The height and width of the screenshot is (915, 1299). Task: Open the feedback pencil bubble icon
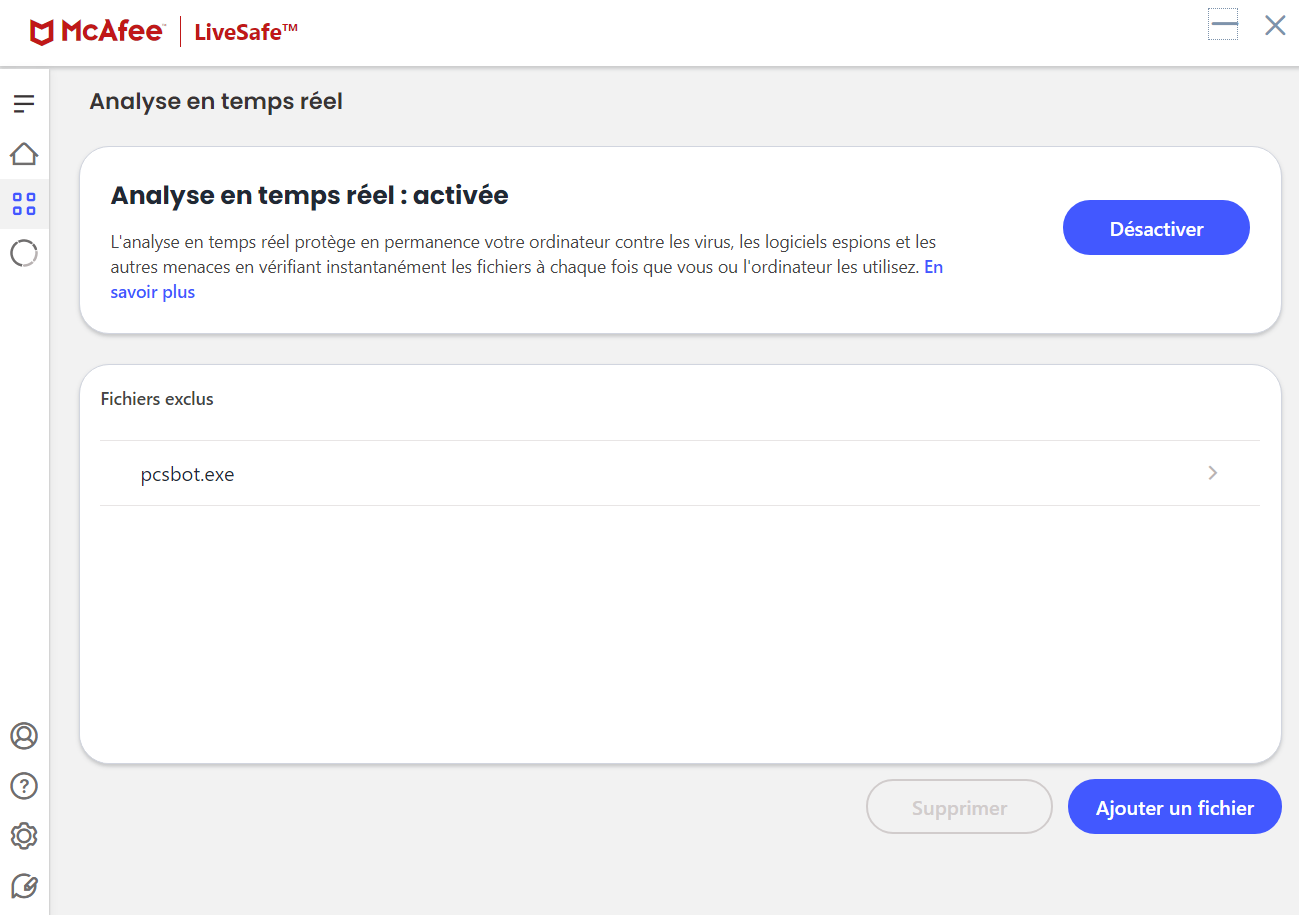tap(24, 886)
